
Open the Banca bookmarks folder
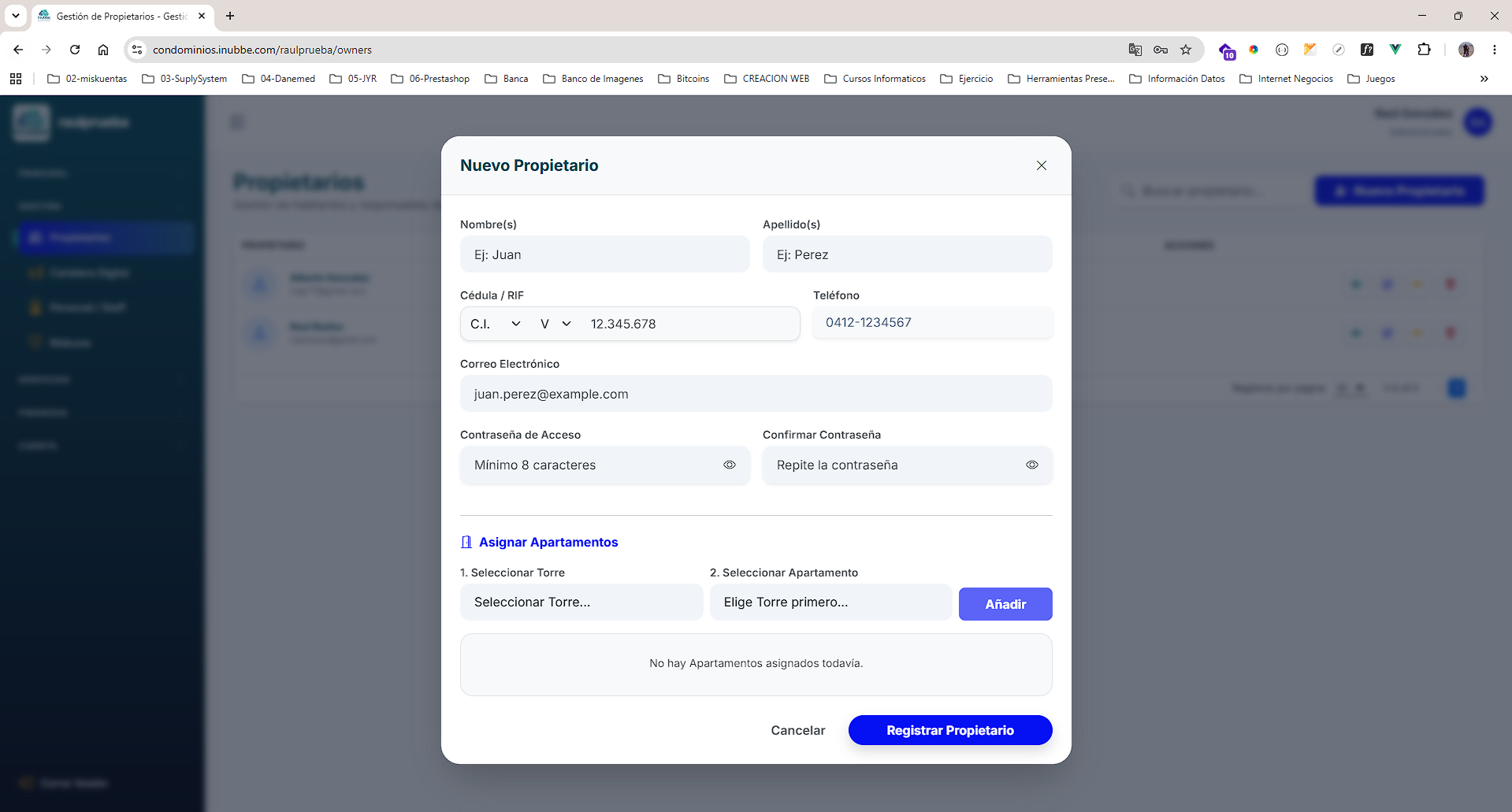[x=507, y=79]
